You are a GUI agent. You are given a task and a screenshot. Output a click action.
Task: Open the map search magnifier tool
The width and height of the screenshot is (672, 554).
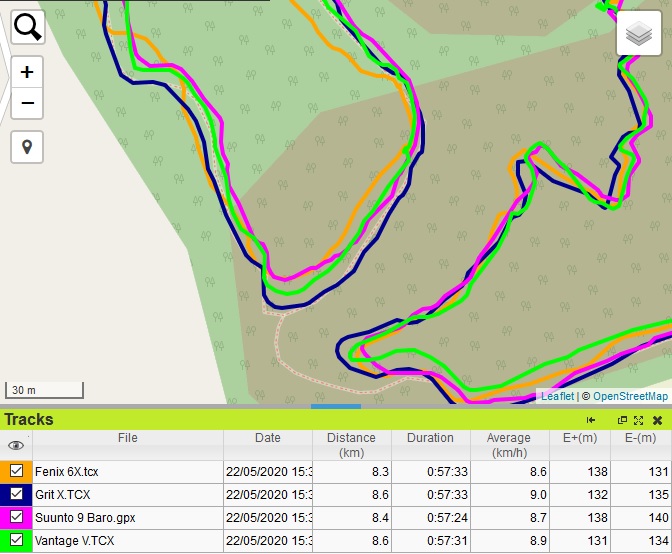(x=27, y=27)
